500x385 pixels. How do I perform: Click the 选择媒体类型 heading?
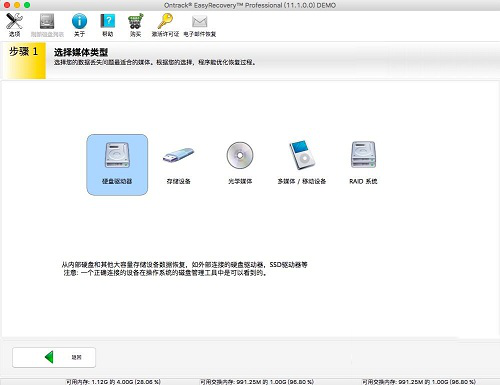81,52
